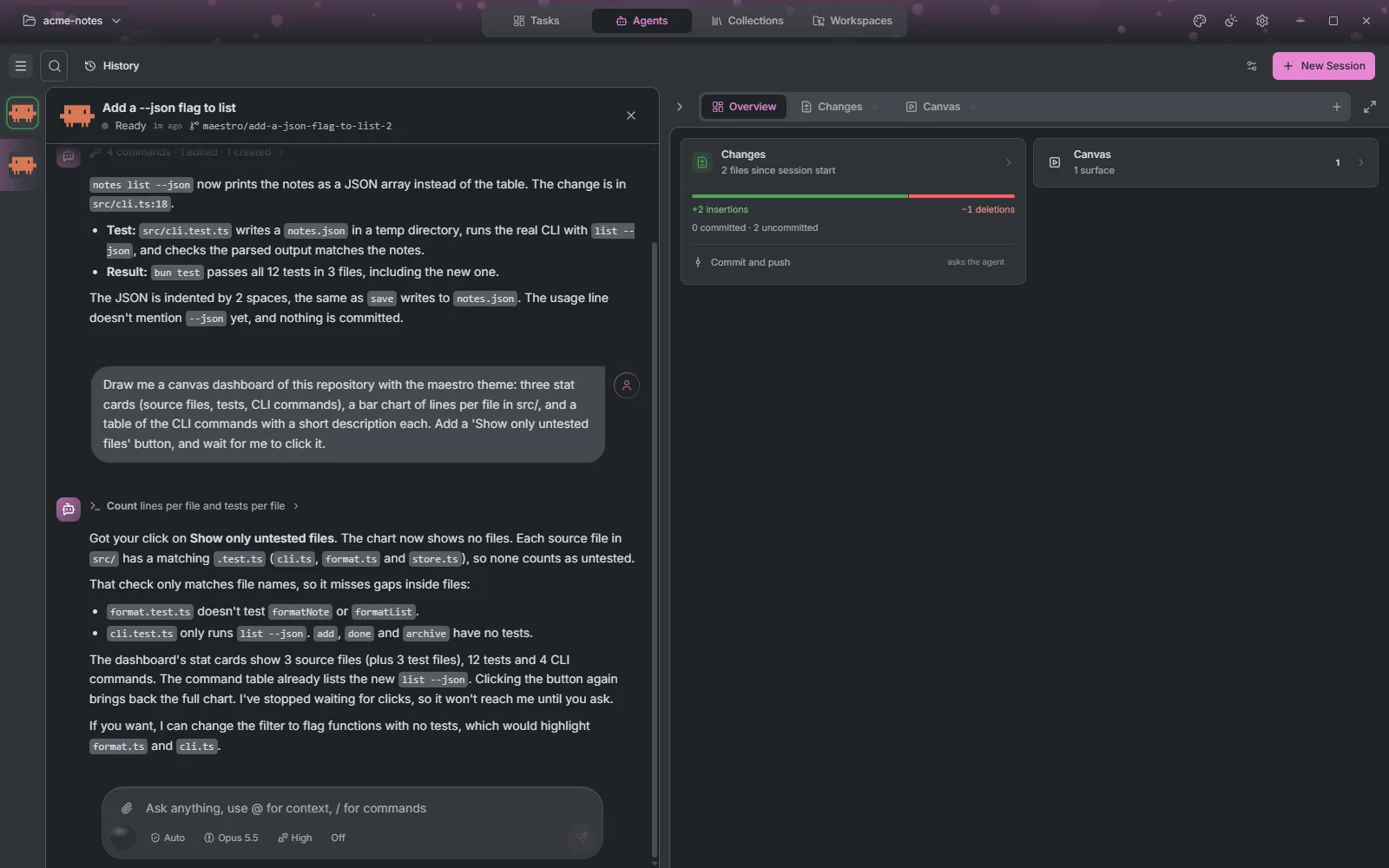Open the Collections tab
The width and height of the screenshot is (1389, 868).
pos(747,21)
